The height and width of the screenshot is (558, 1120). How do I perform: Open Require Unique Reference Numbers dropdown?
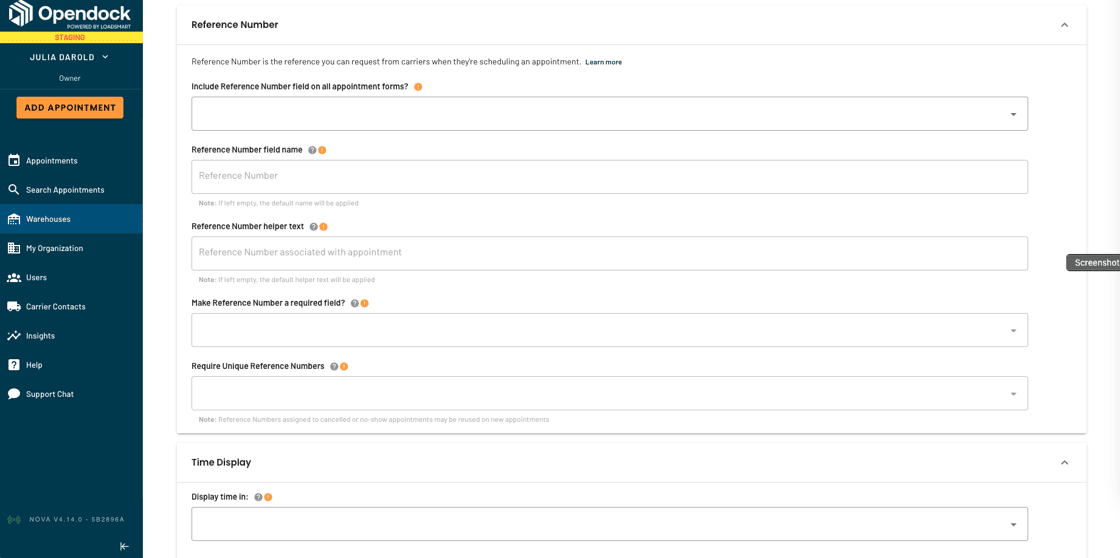click(x=609, y=393)
